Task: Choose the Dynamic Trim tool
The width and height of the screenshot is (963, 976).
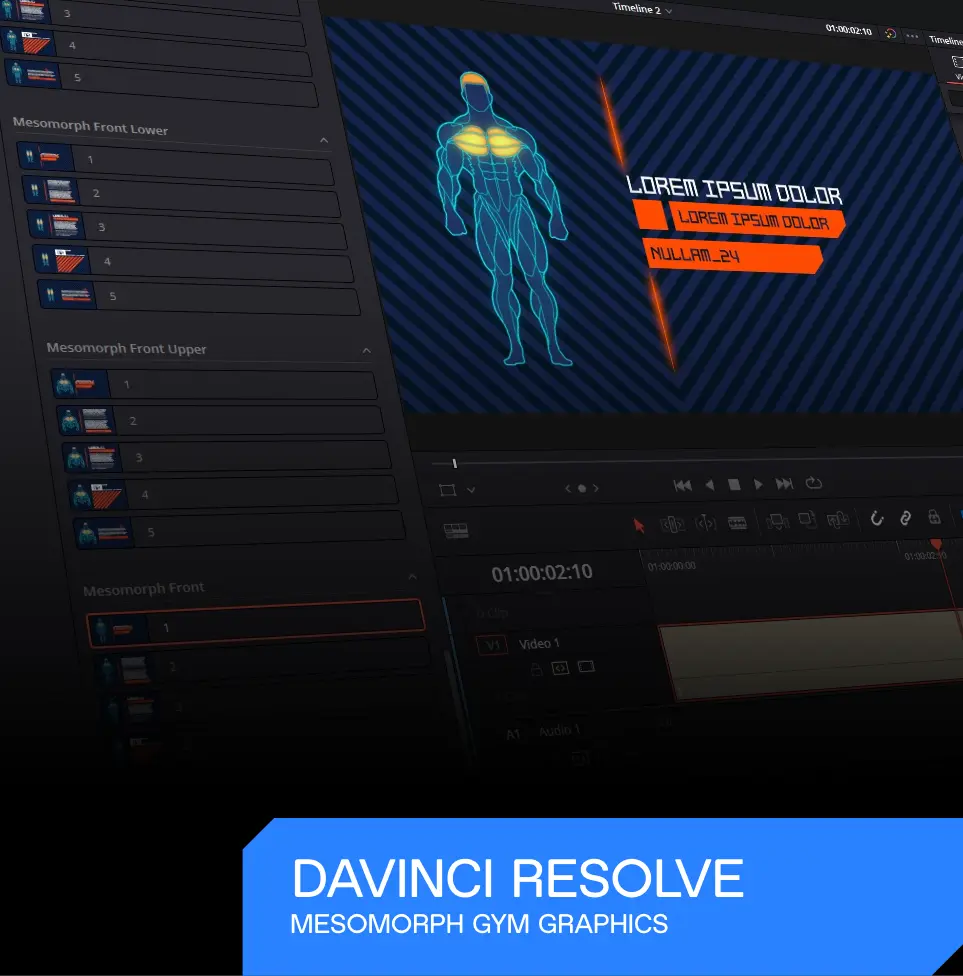Action: (x=705, y=522)
